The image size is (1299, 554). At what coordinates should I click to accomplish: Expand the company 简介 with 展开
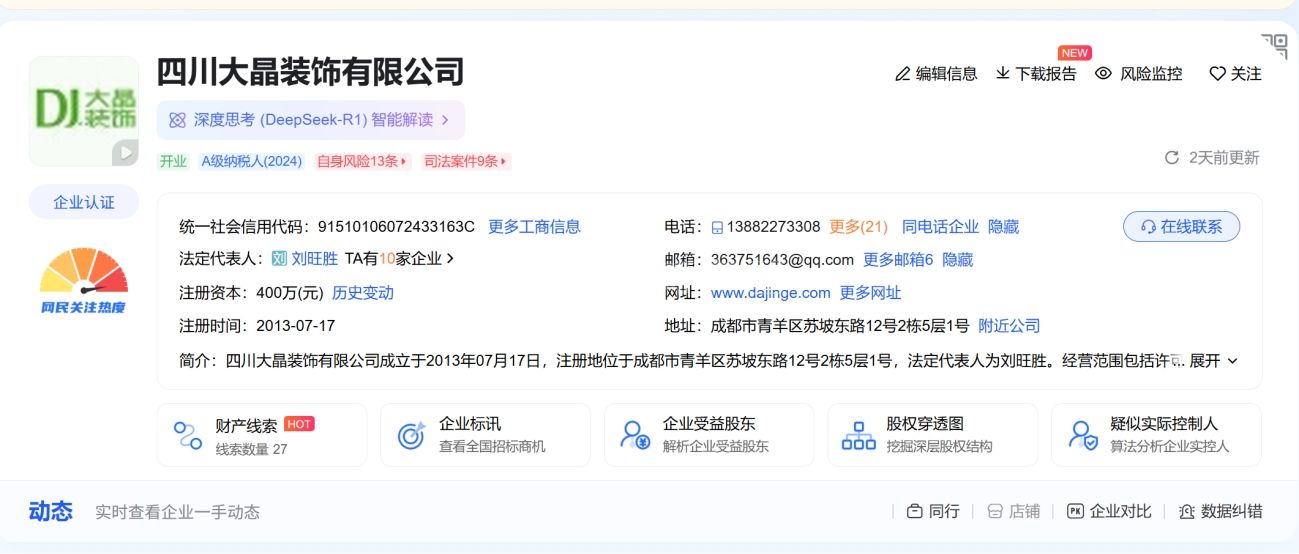click(1213, 361)
